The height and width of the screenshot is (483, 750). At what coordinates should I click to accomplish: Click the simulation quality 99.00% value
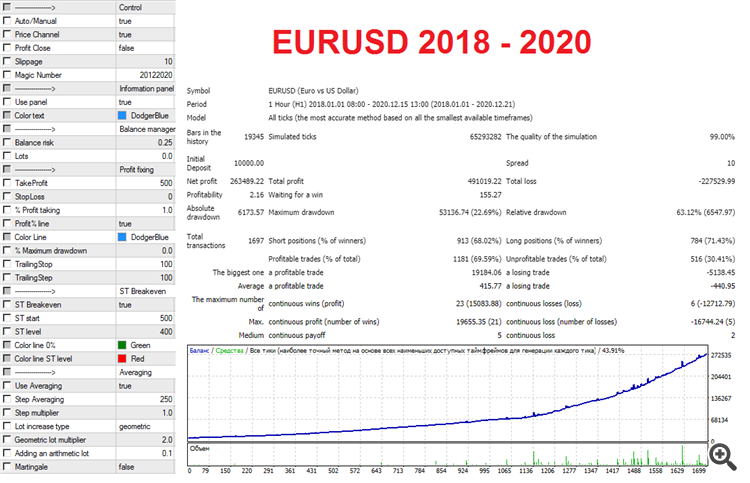722,137
